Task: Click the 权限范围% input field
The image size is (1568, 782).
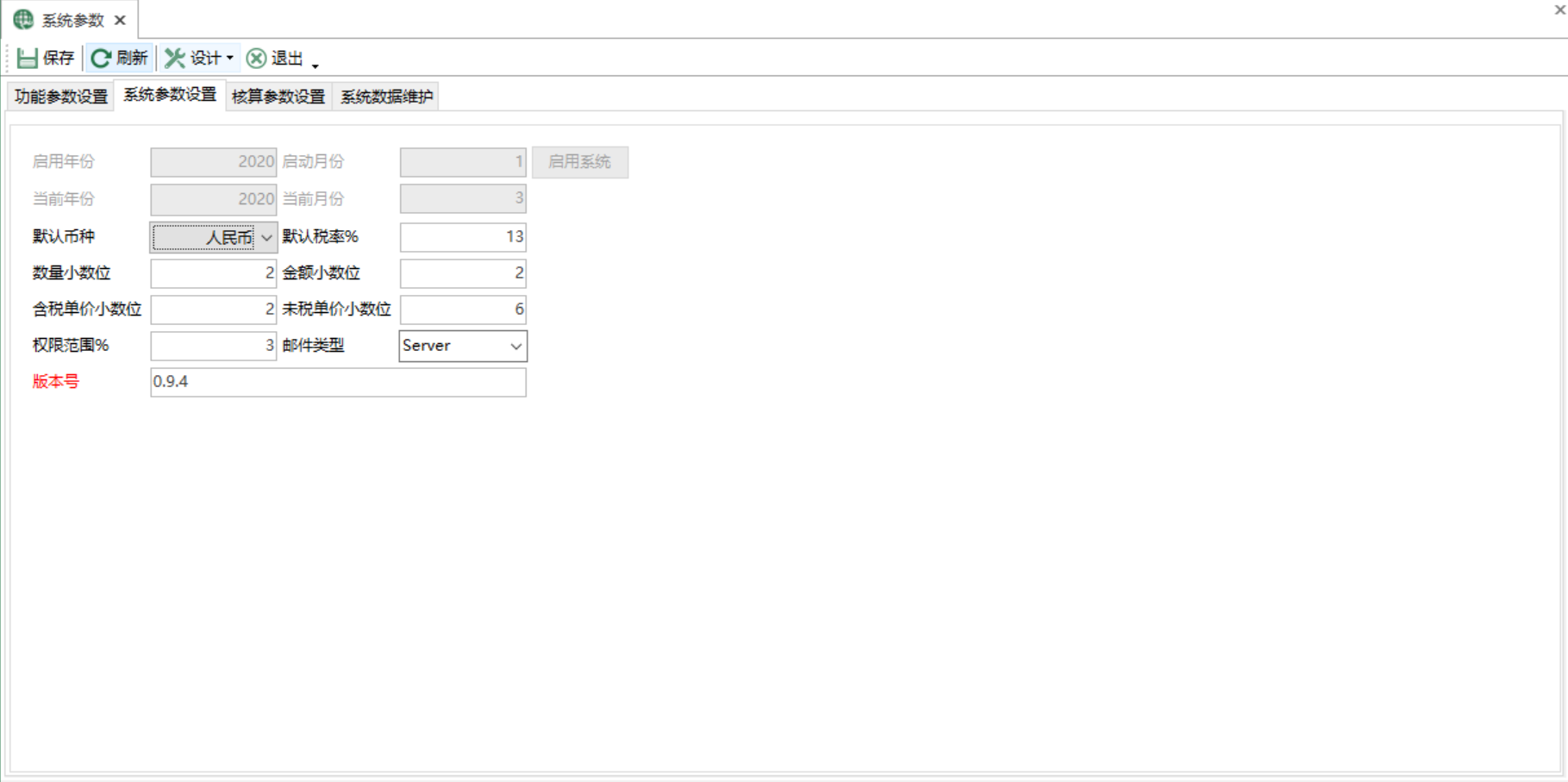Action: click(x=213, y=346)
